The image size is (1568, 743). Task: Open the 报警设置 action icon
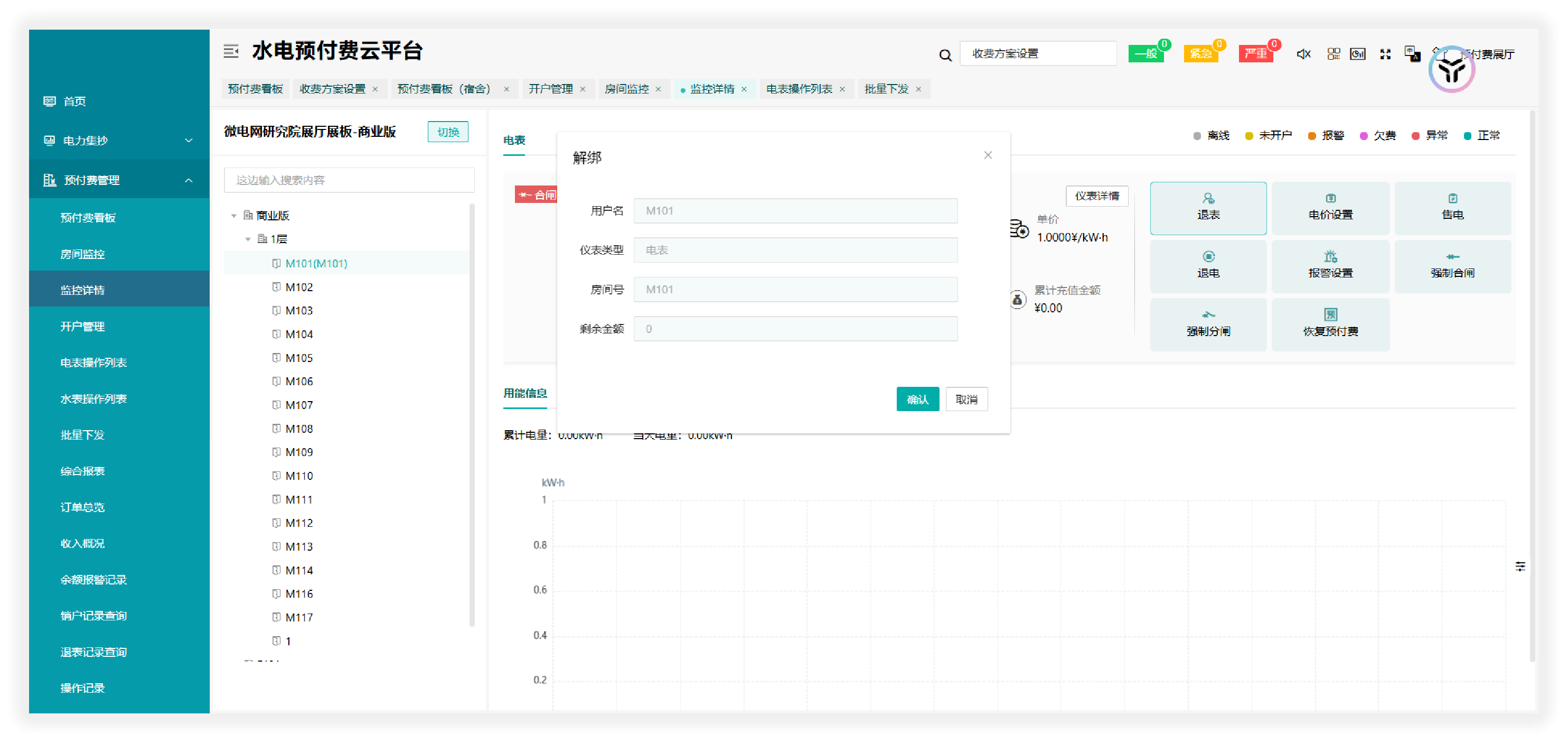coord(1331,266)
